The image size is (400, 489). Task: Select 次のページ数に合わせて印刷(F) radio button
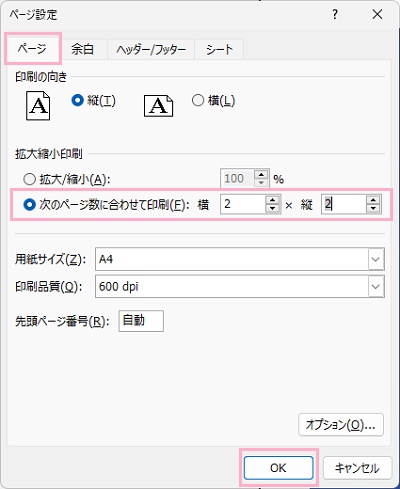pos(29,205)
